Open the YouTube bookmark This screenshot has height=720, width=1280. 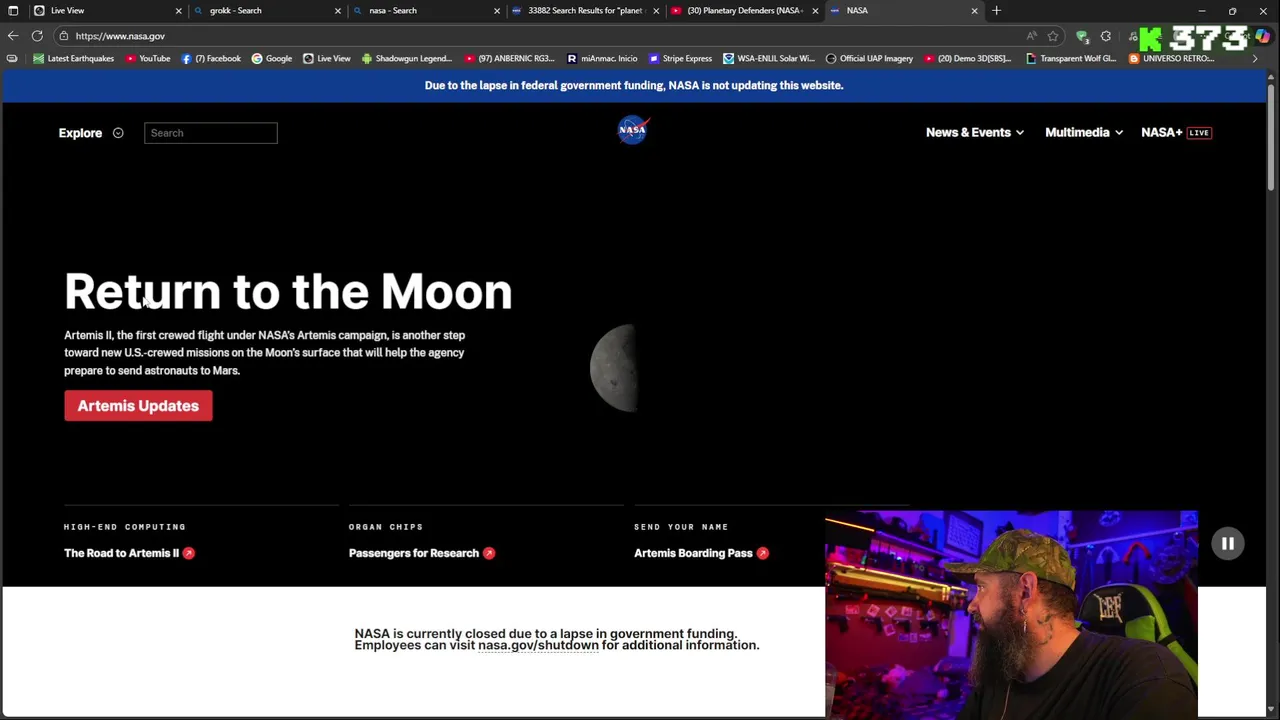coord(148,58)
